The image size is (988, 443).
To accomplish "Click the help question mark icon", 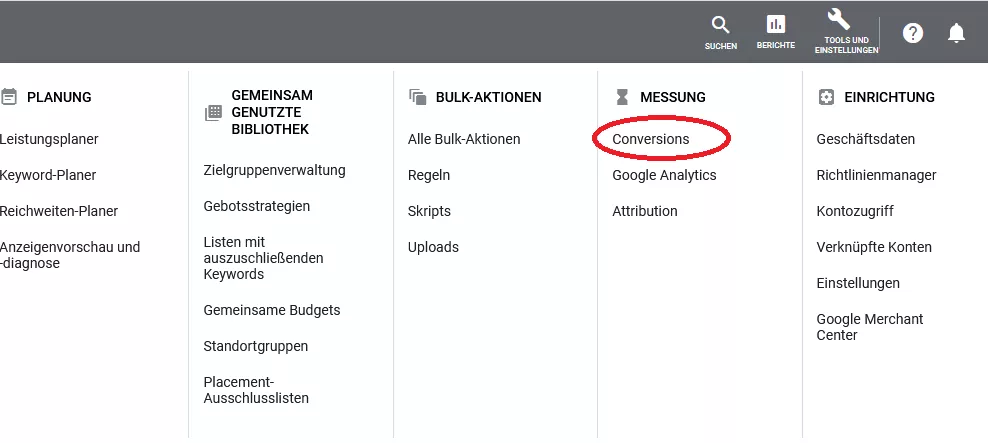I will point(912,33).
